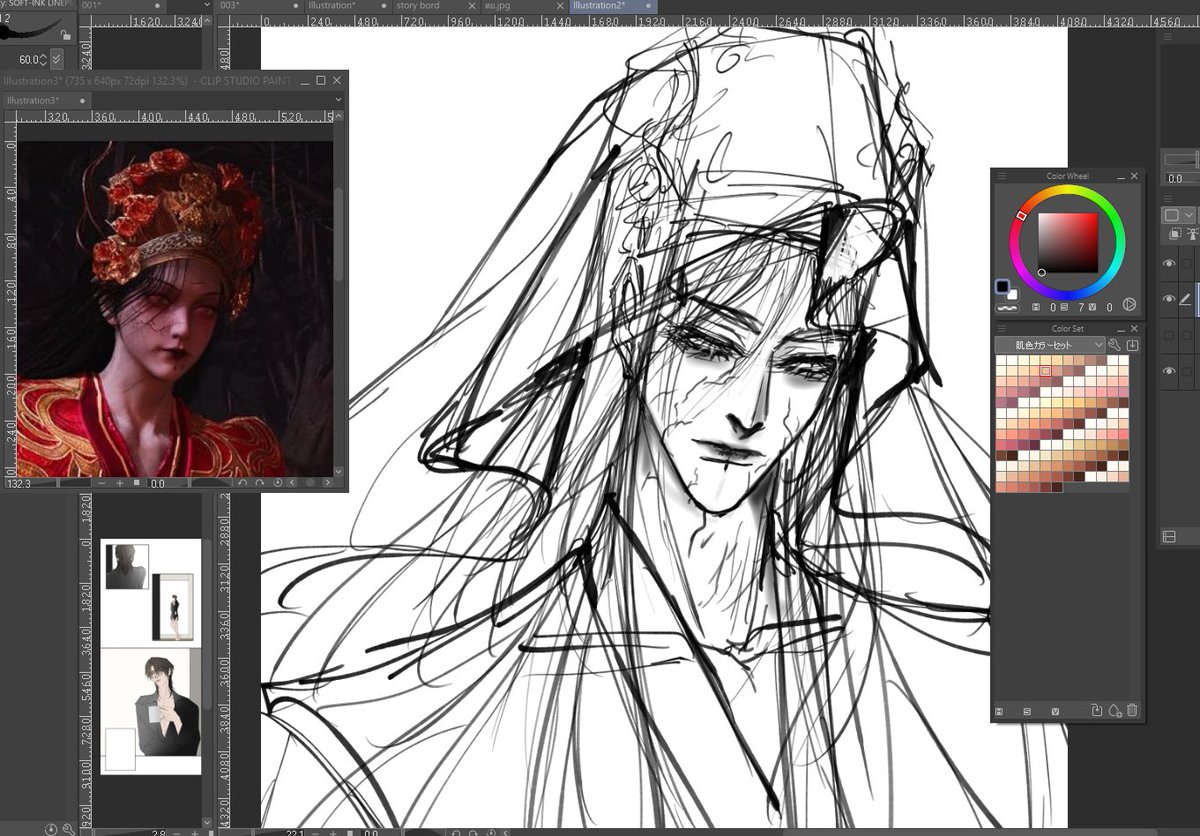1200x836 pixels.
Task: Import a color set with download icon
Action: tap(1132, 345)
